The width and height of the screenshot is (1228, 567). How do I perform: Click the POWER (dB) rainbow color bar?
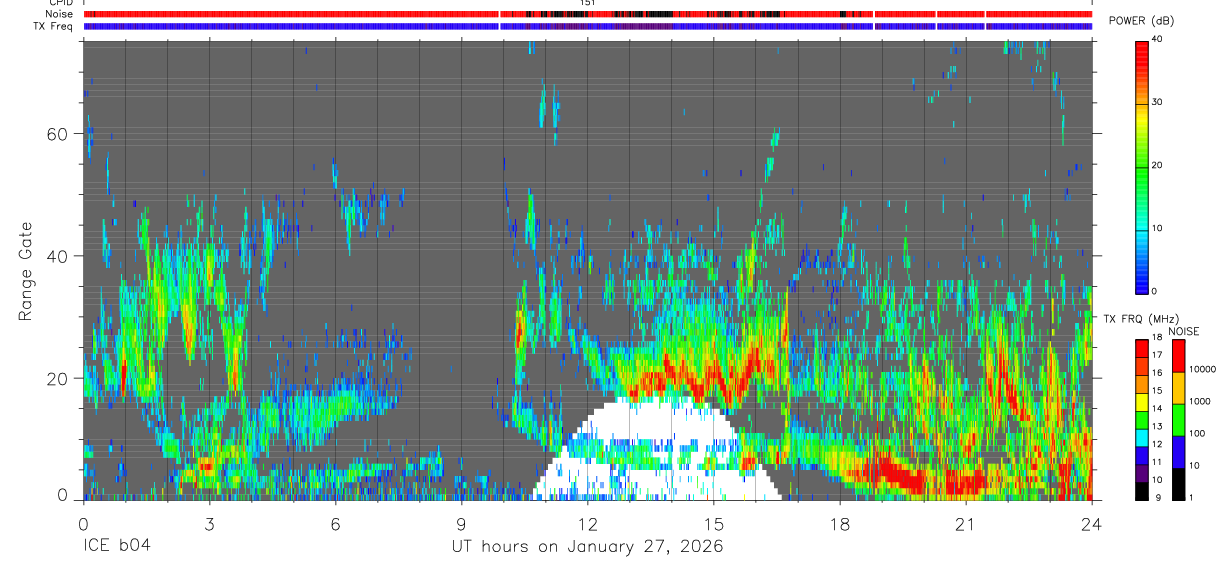(x=1142, y=166)
